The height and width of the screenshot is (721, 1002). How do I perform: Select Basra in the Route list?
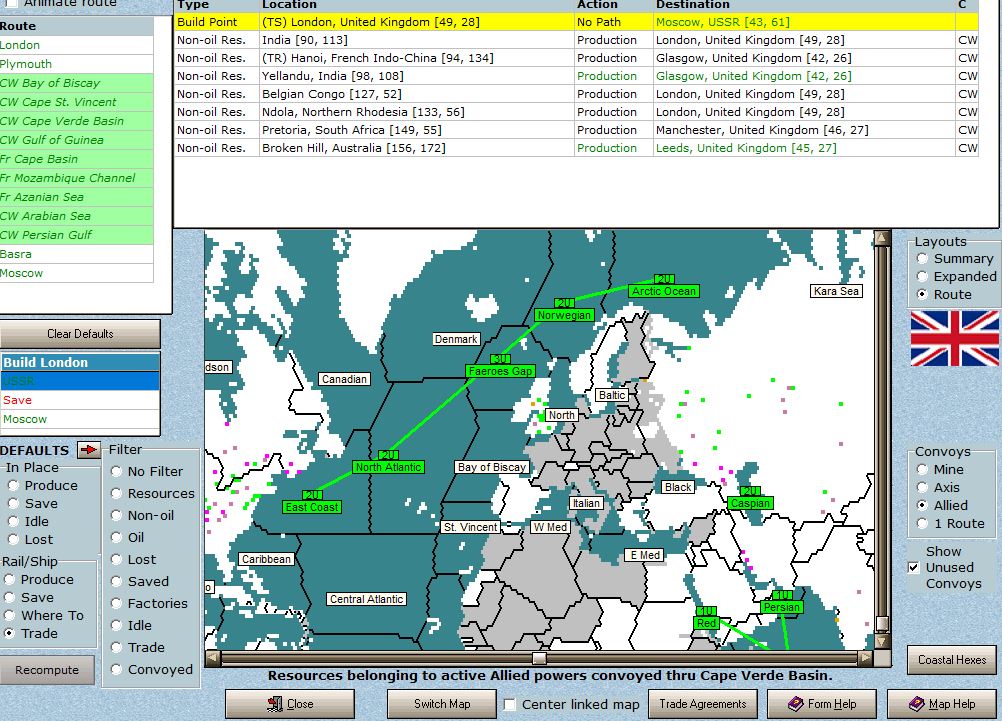(77, 254)
